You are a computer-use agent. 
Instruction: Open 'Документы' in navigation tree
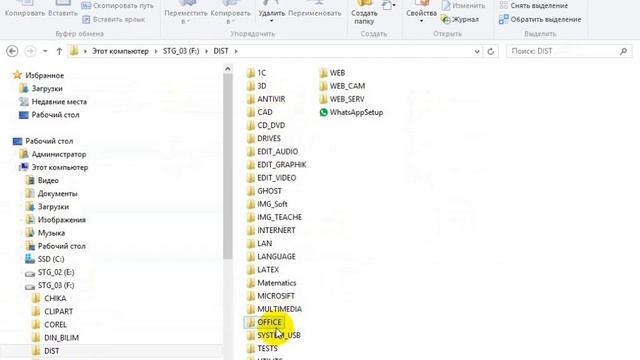pos(51,193)
